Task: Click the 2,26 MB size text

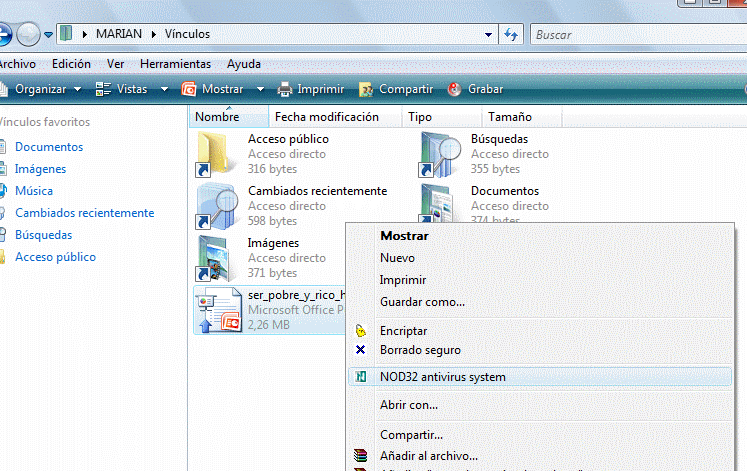Action: pos(269,325)
